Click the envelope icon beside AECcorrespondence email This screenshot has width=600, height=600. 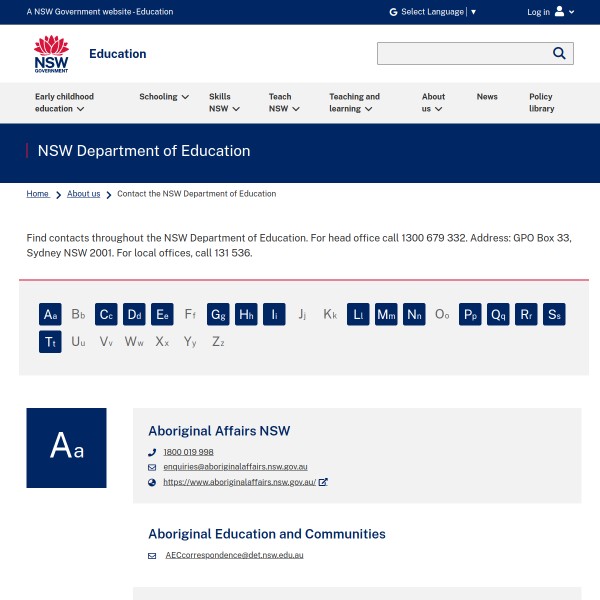click(152, 555)
